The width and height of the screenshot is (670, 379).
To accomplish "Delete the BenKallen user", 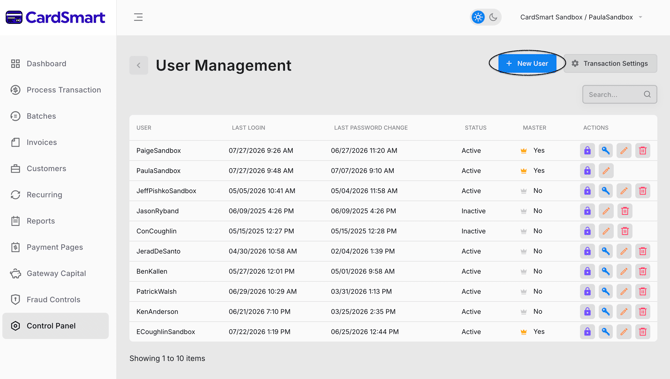I will [643, 271].
